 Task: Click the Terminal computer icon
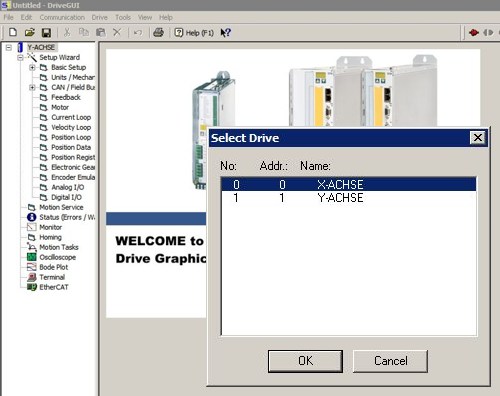pyautogui.click(x=32, y=277)
